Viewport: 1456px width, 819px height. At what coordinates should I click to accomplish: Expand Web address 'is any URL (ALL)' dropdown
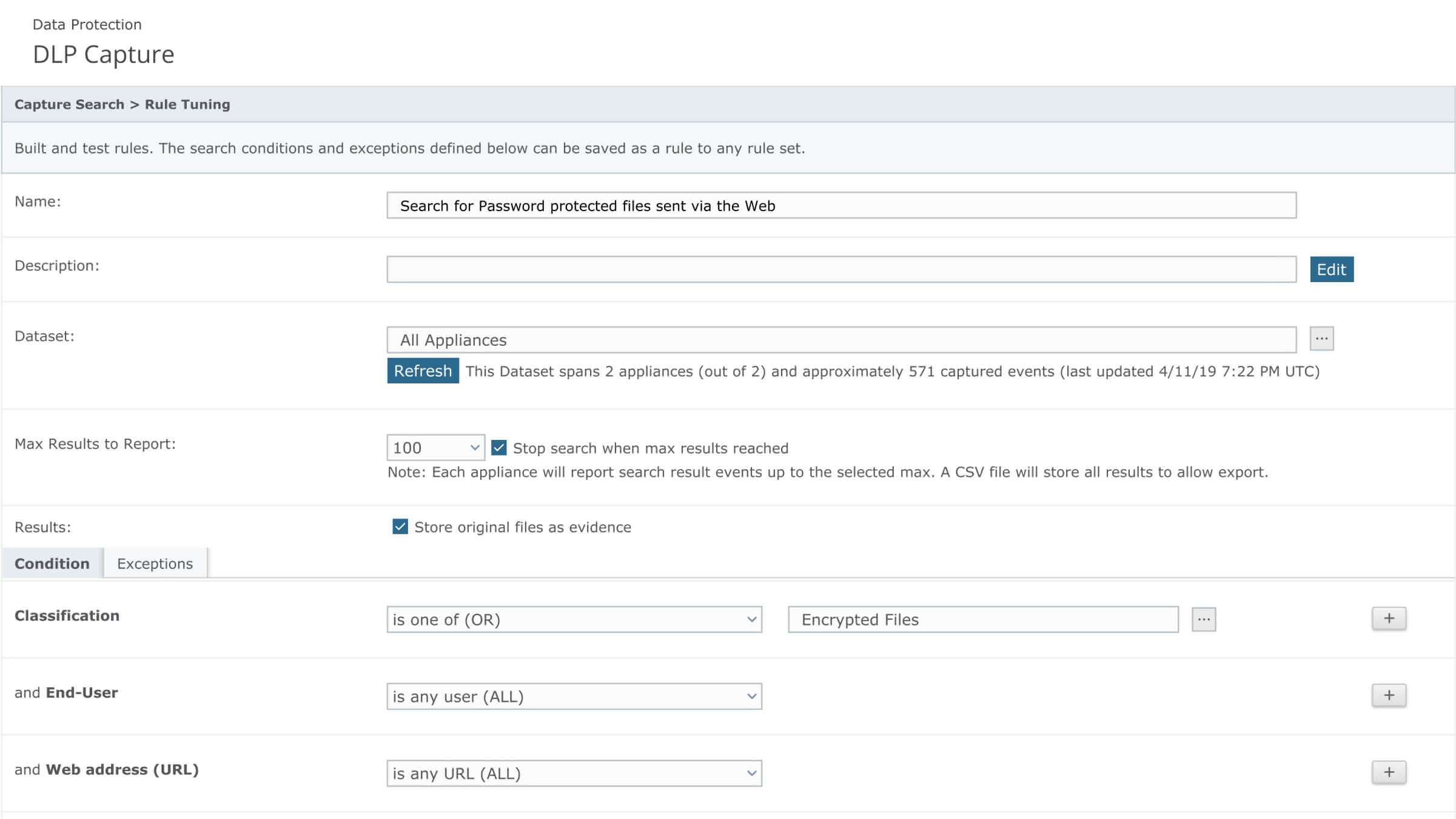click(x=574, y=773)
